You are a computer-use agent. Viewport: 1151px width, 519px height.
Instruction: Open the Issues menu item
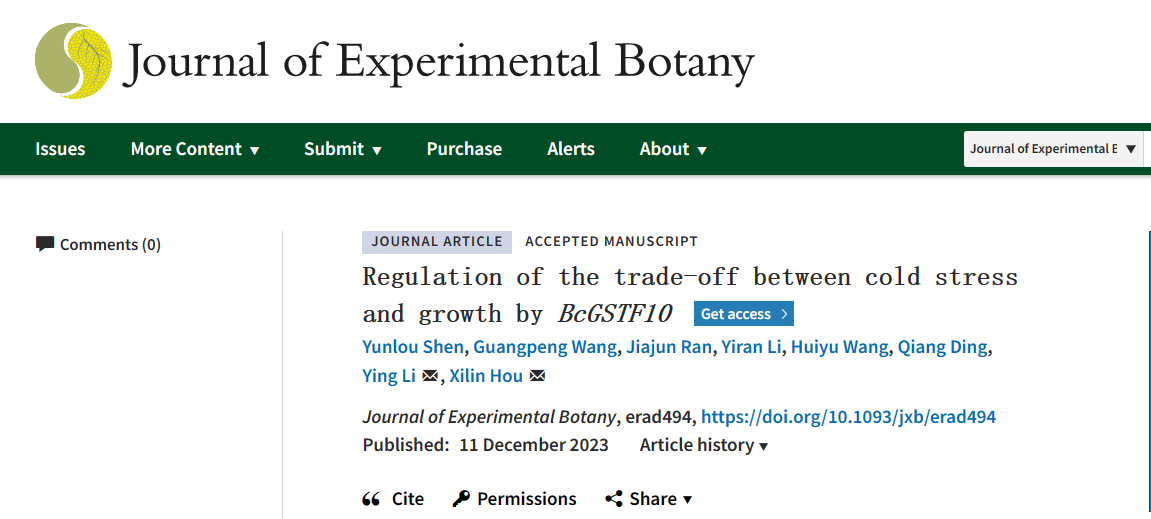(x=60, y=149)
